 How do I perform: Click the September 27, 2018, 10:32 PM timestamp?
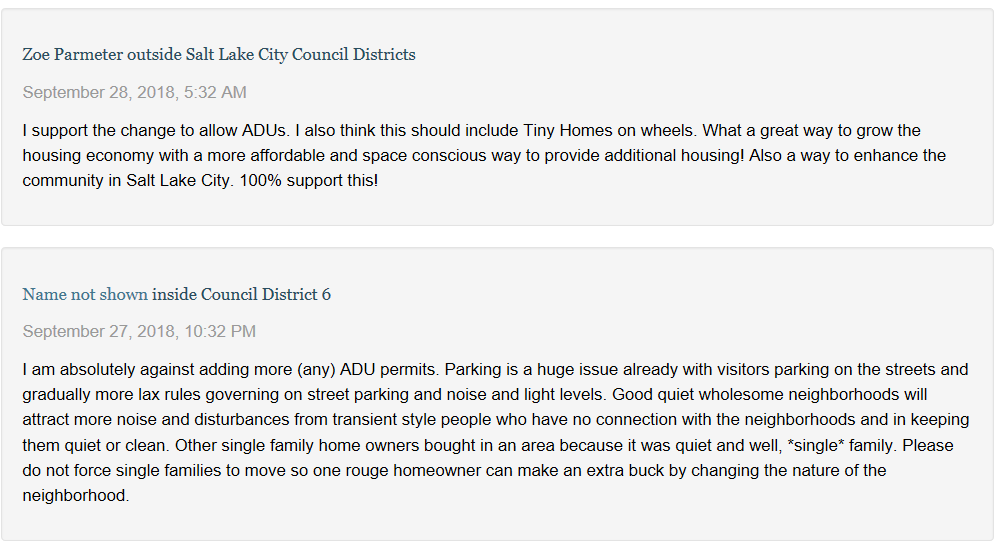[x=139, y=331]
